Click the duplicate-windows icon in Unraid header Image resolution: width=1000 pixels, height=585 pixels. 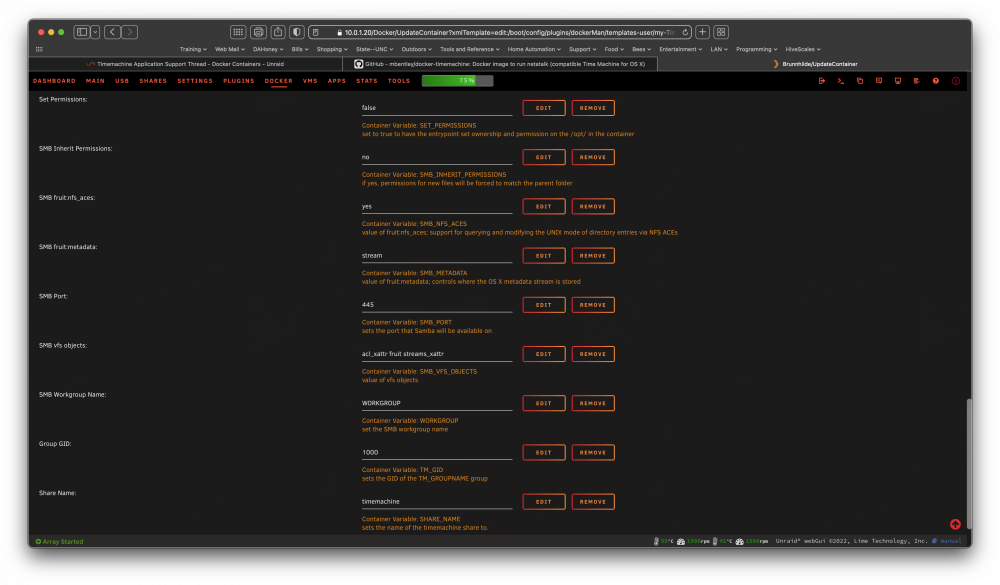pyautogui.click(x=860, y=81)
